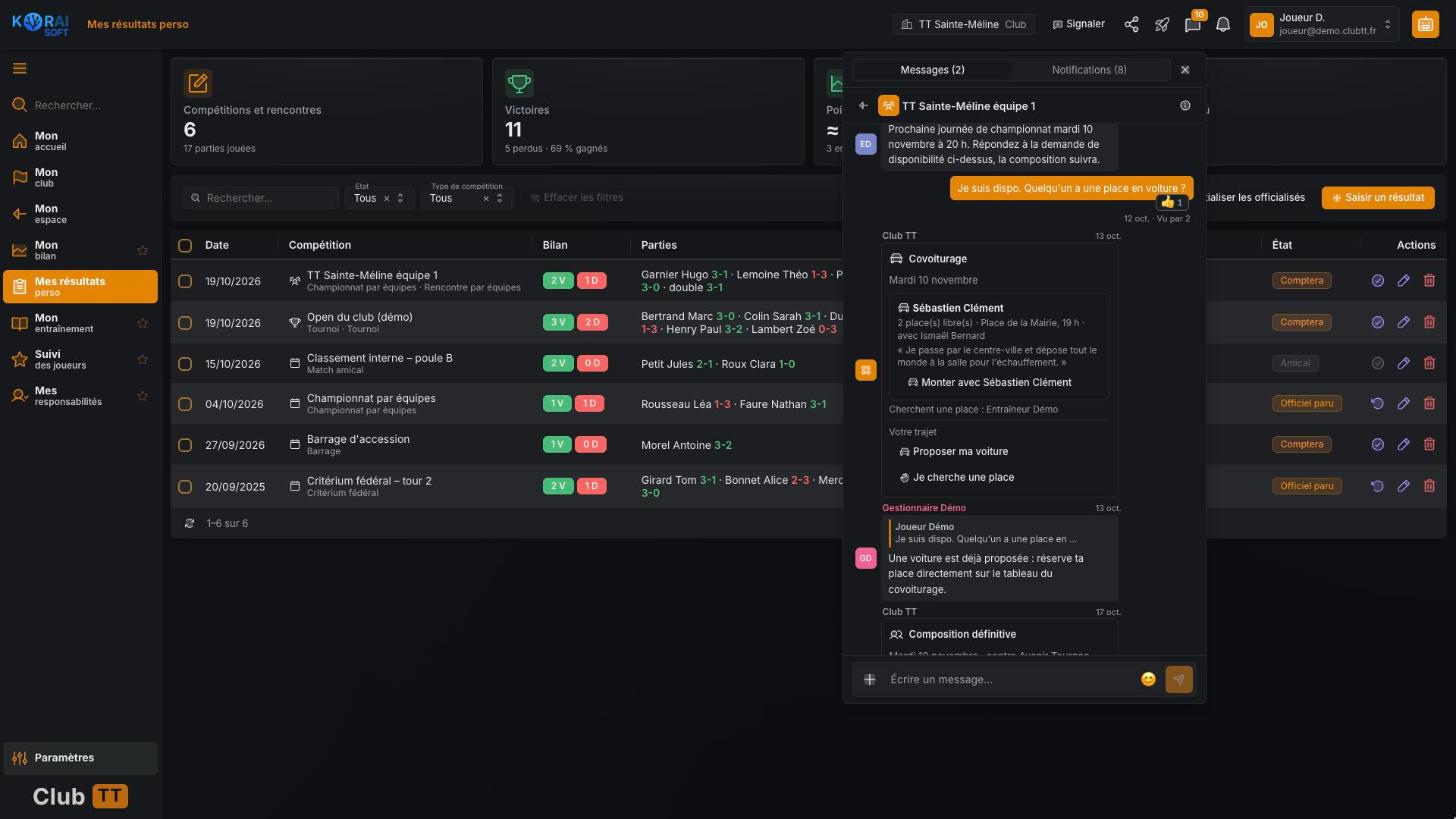Open the emoji picker in the message box
The image size is (1456, 819).
click(x=1148, y=680)
